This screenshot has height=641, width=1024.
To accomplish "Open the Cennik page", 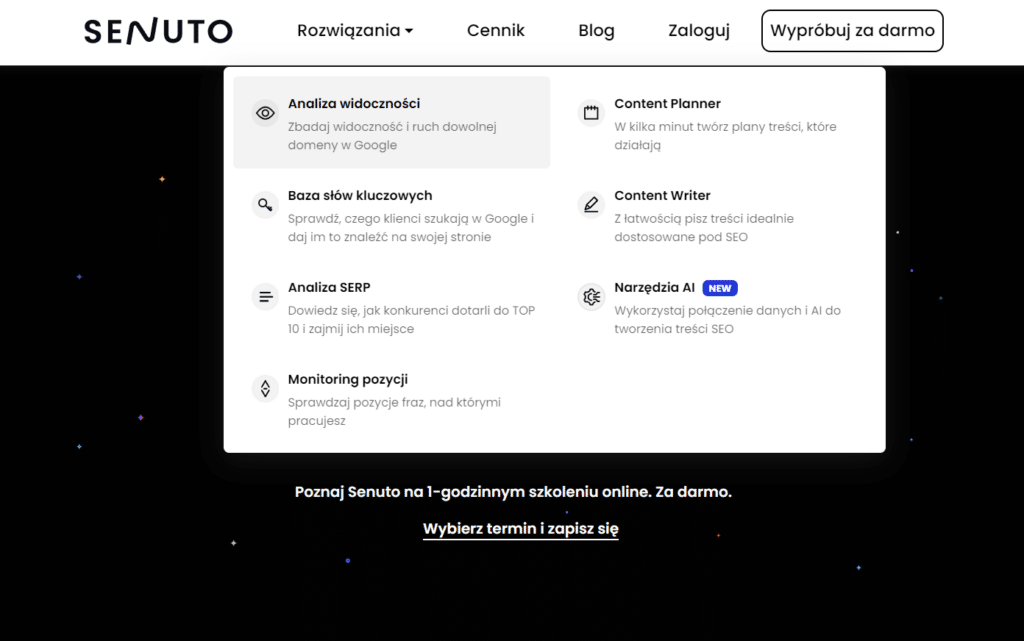I will point(495,30).
